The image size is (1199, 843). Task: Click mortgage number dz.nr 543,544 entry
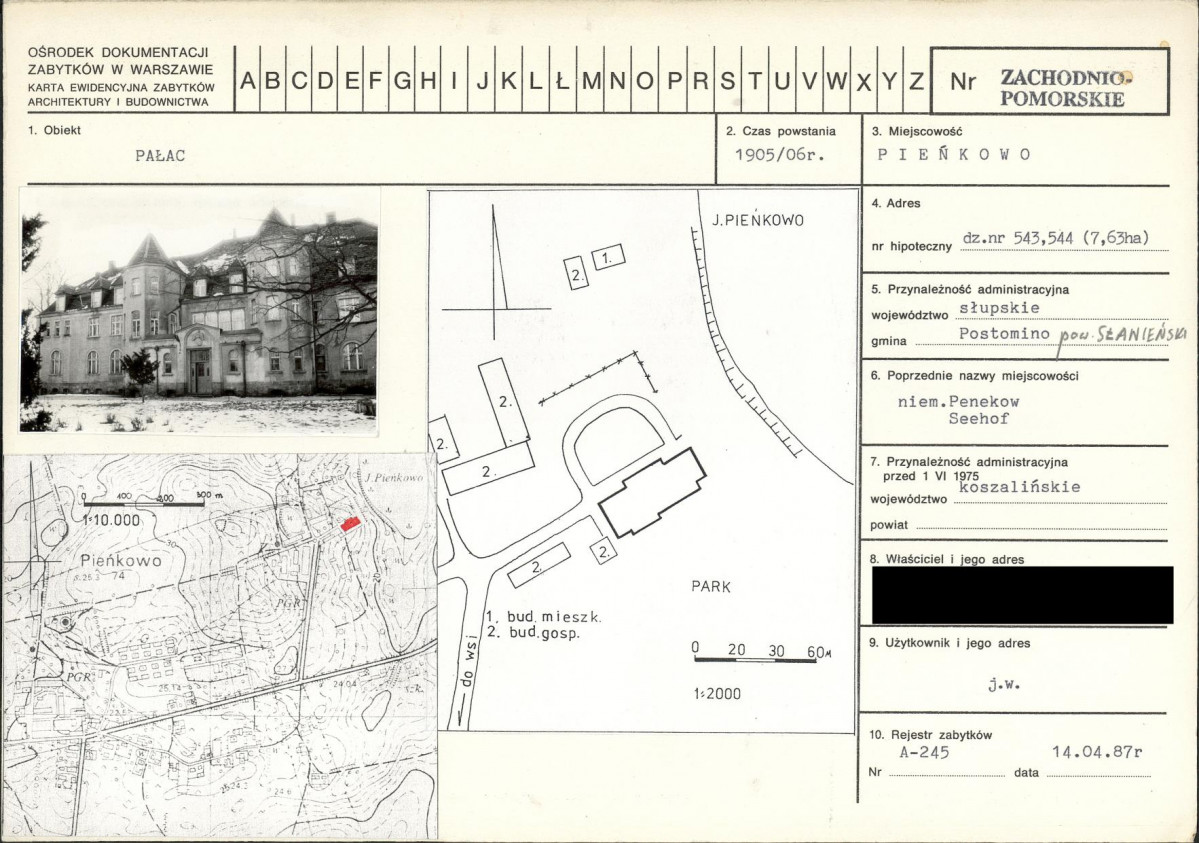[1055, 238]
